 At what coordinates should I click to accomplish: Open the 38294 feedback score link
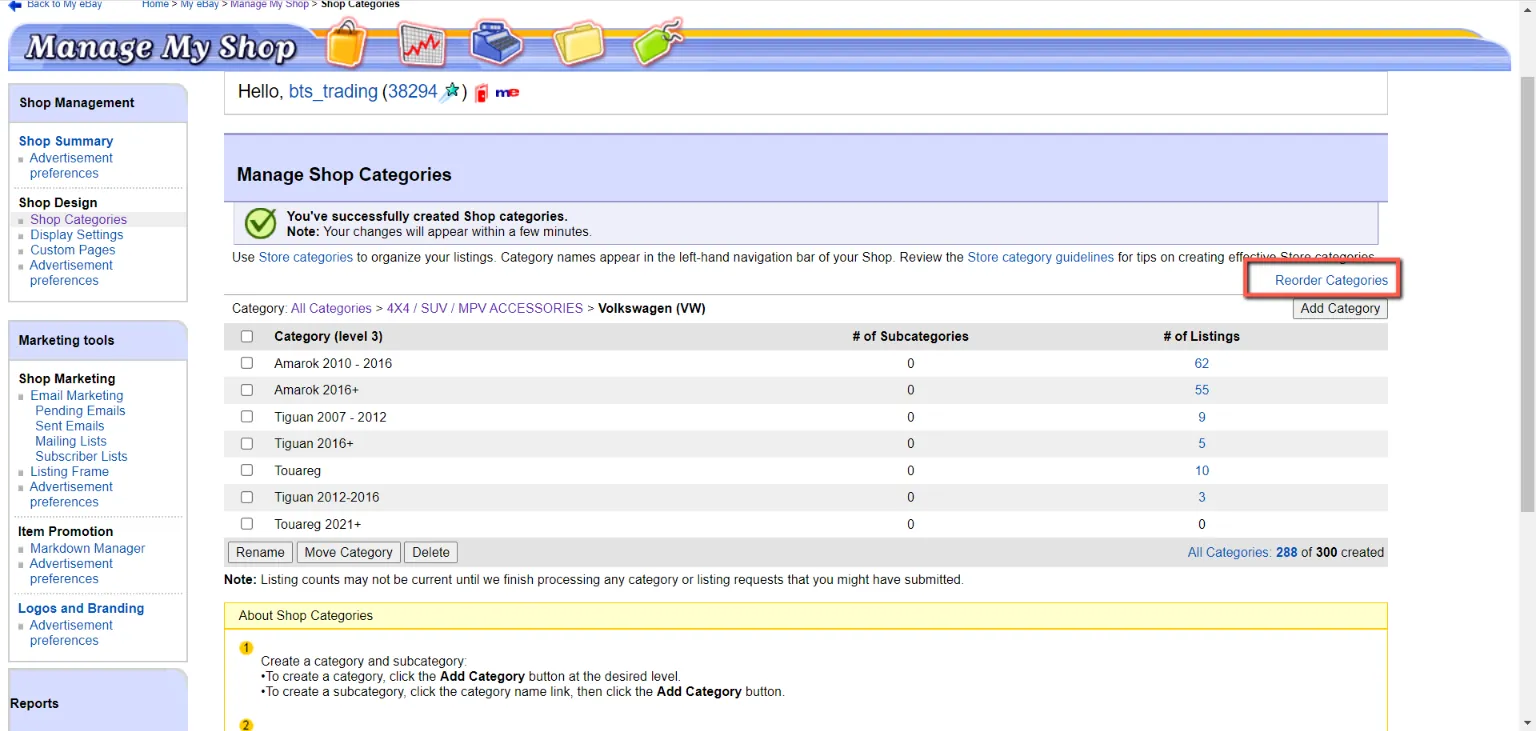pos(413,92)
